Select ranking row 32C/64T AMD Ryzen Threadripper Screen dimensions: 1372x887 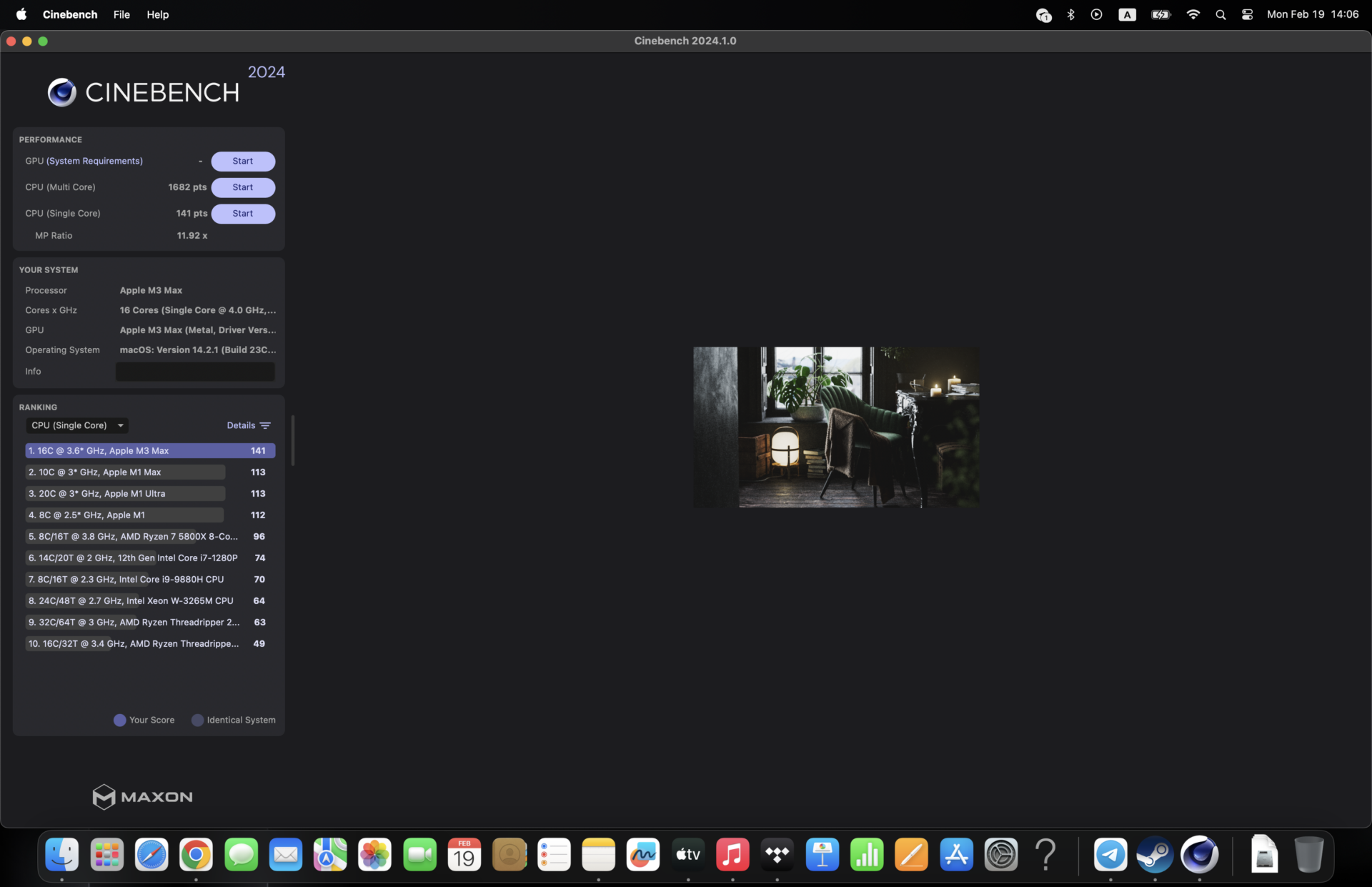150,623
